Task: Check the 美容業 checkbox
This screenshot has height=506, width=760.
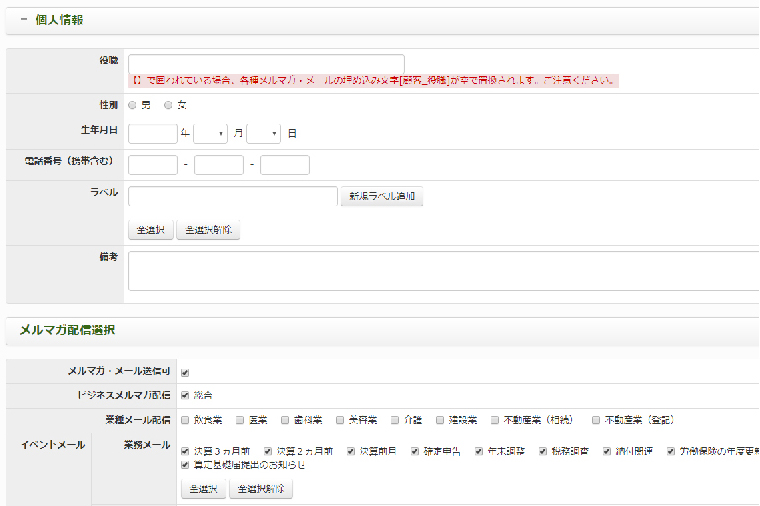Action: click(x=340, y=420)
